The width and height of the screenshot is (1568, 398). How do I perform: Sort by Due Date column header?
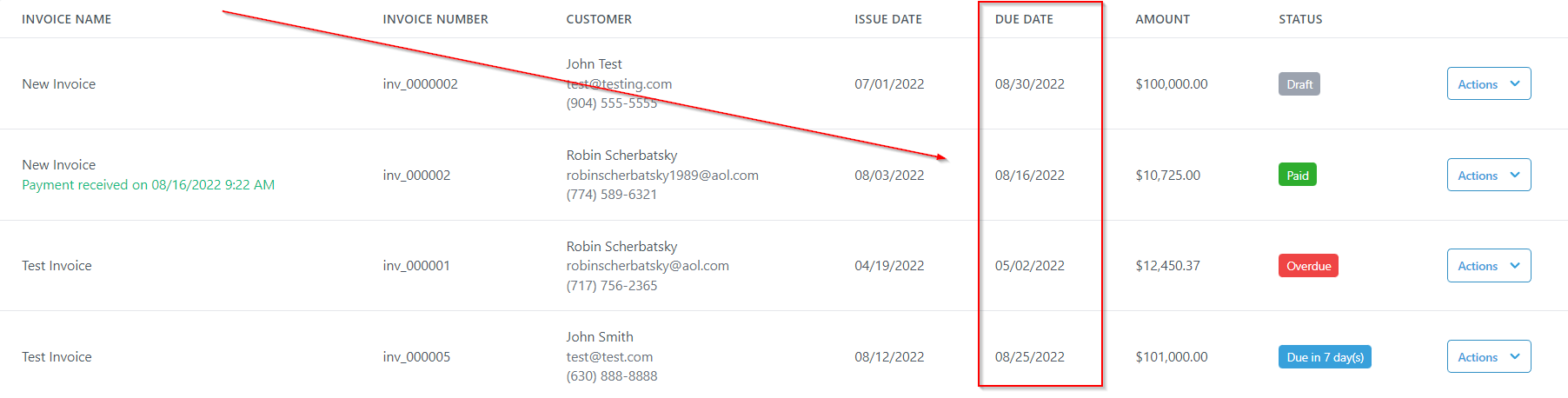[1024, 19]
